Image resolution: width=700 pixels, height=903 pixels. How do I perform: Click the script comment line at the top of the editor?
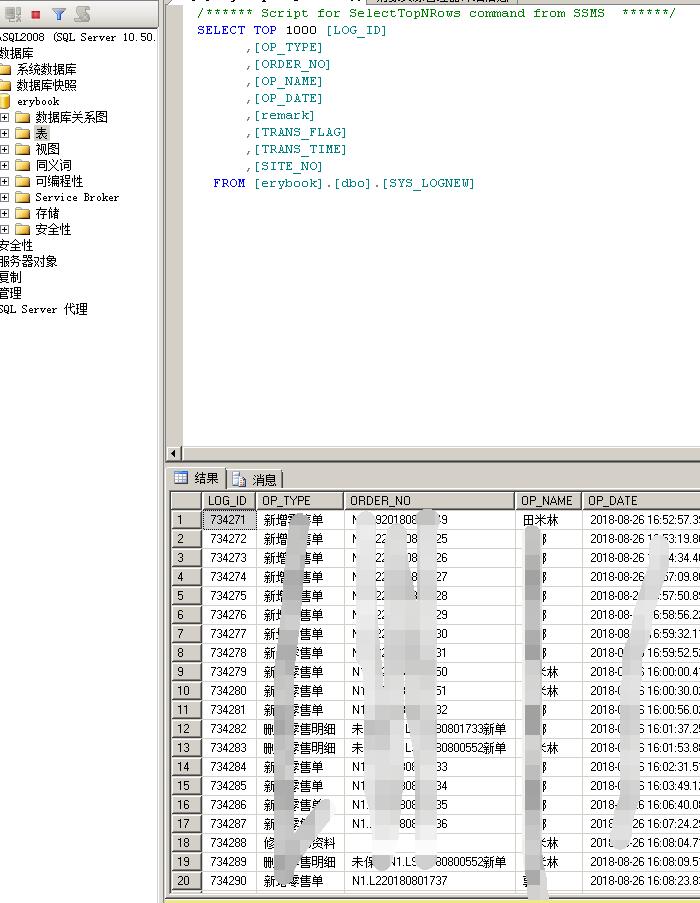coord(436,13)
